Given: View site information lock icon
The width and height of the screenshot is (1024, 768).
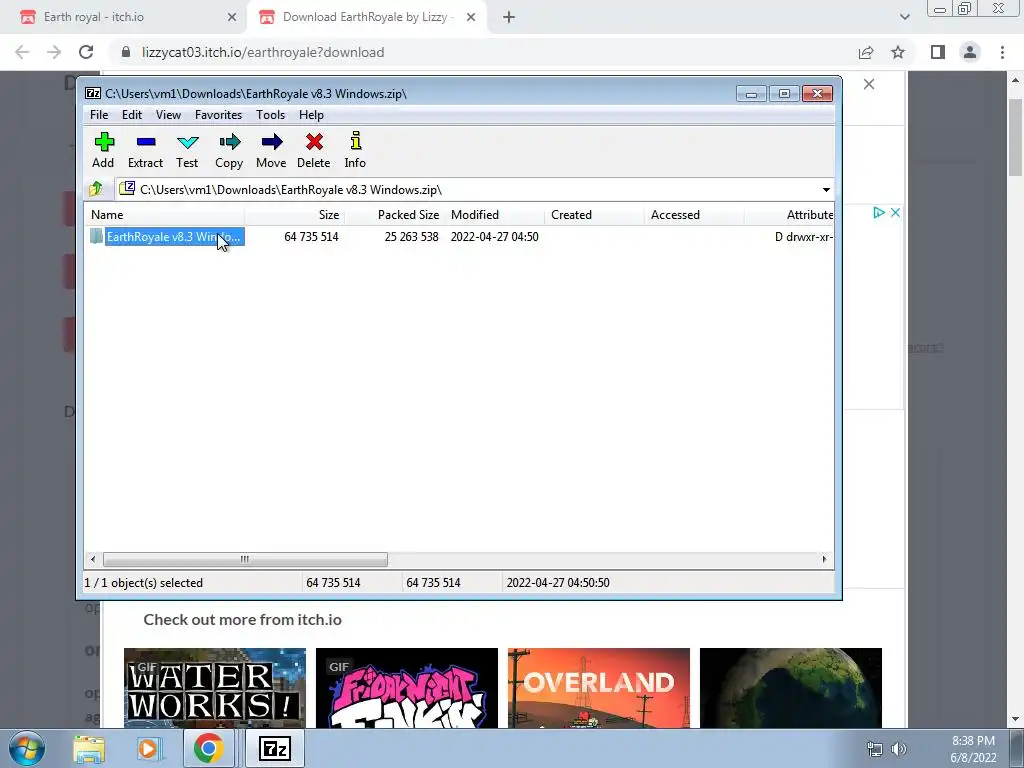Looking at the screenshot, I should (126, 52).
